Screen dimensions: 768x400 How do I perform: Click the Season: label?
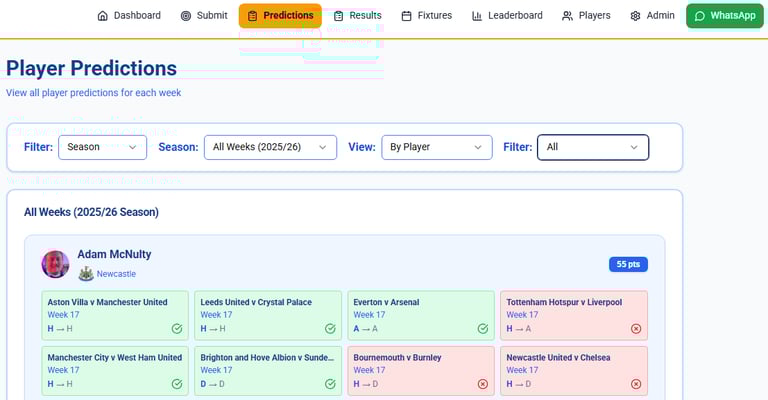pyautogui.click(x=178, y=147)
